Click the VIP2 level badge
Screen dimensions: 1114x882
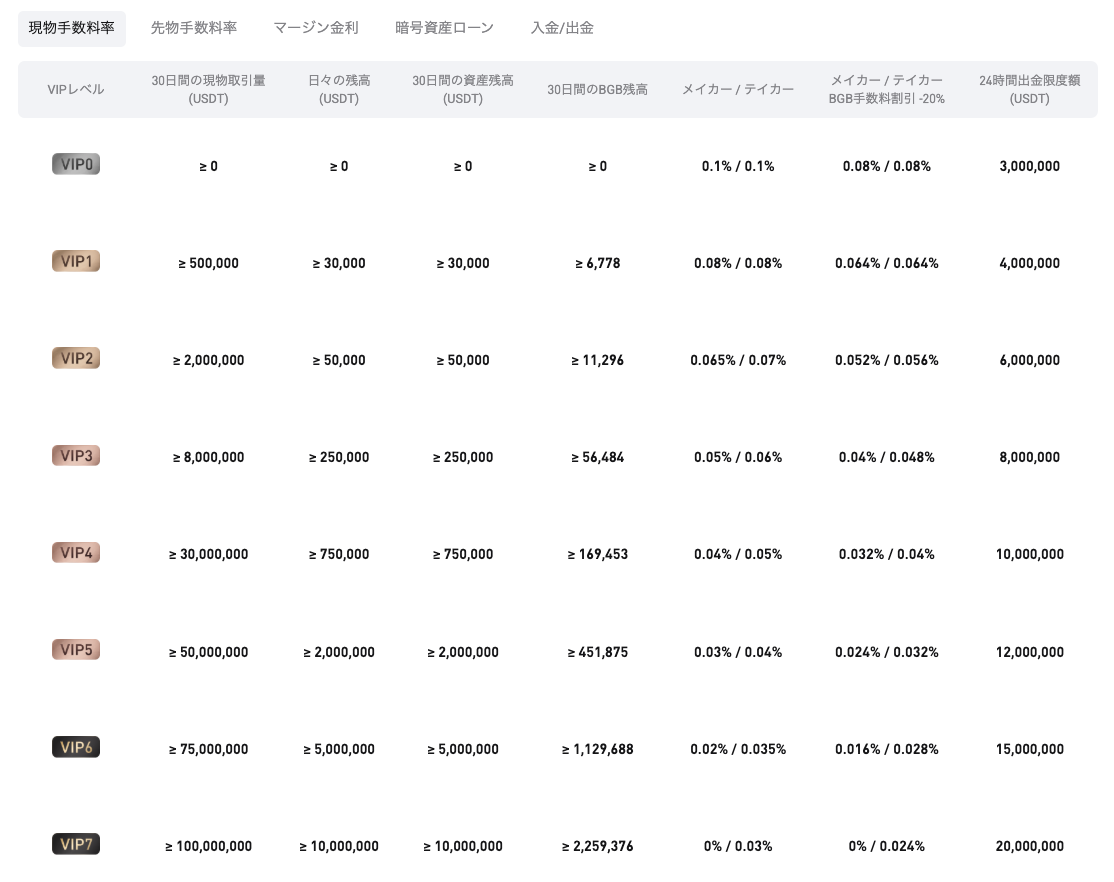76,358
